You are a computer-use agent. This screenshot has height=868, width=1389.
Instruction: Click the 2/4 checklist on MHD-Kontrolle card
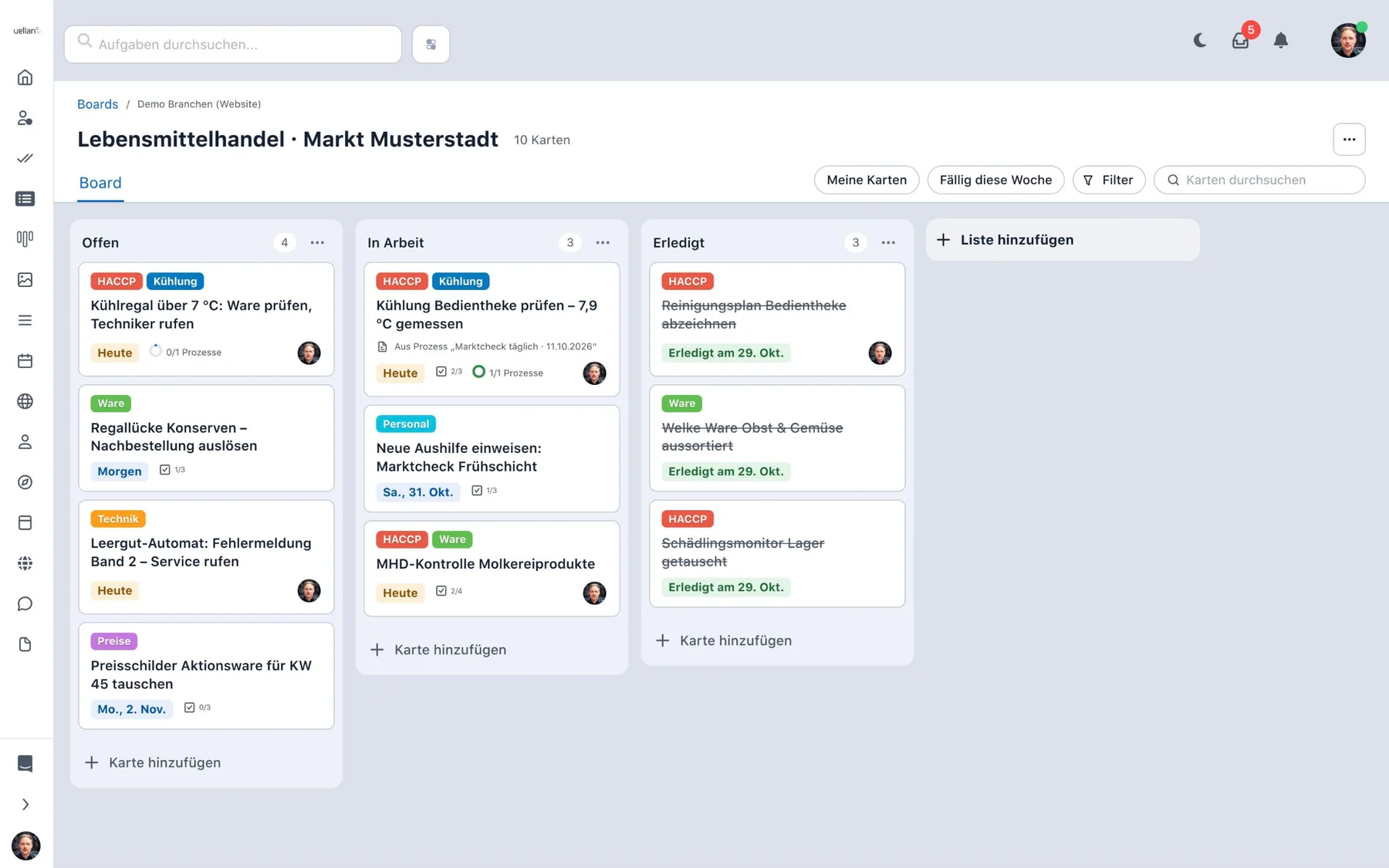pos(449,591)
